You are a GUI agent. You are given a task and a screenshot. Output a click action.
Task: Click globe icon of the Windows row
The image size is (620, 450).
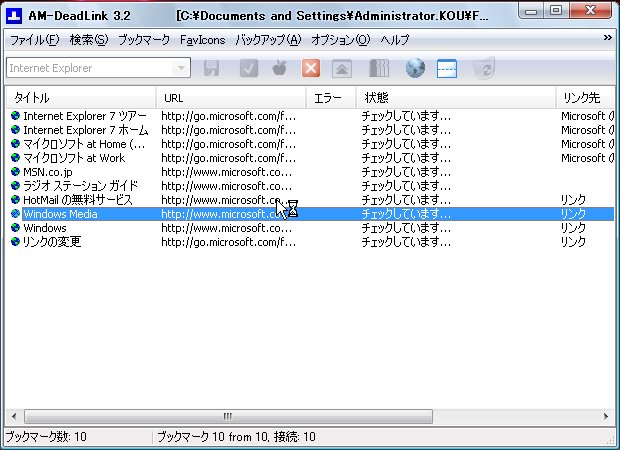15,228
